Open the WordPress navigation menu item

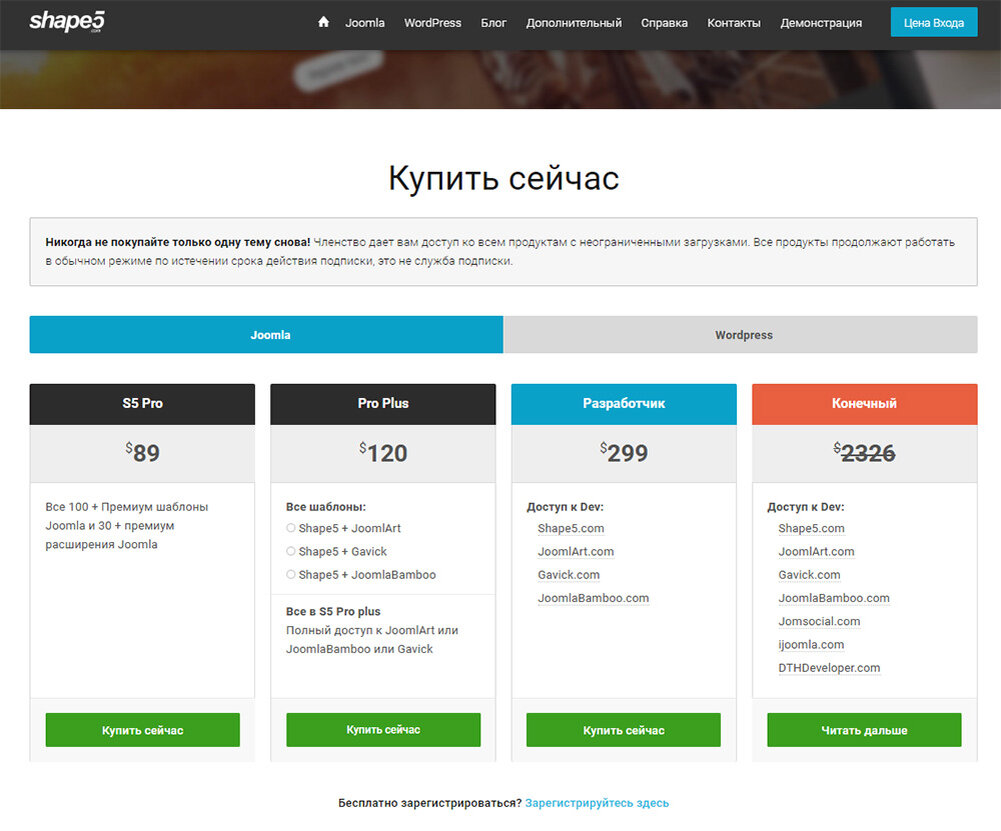tap(432, 22)
